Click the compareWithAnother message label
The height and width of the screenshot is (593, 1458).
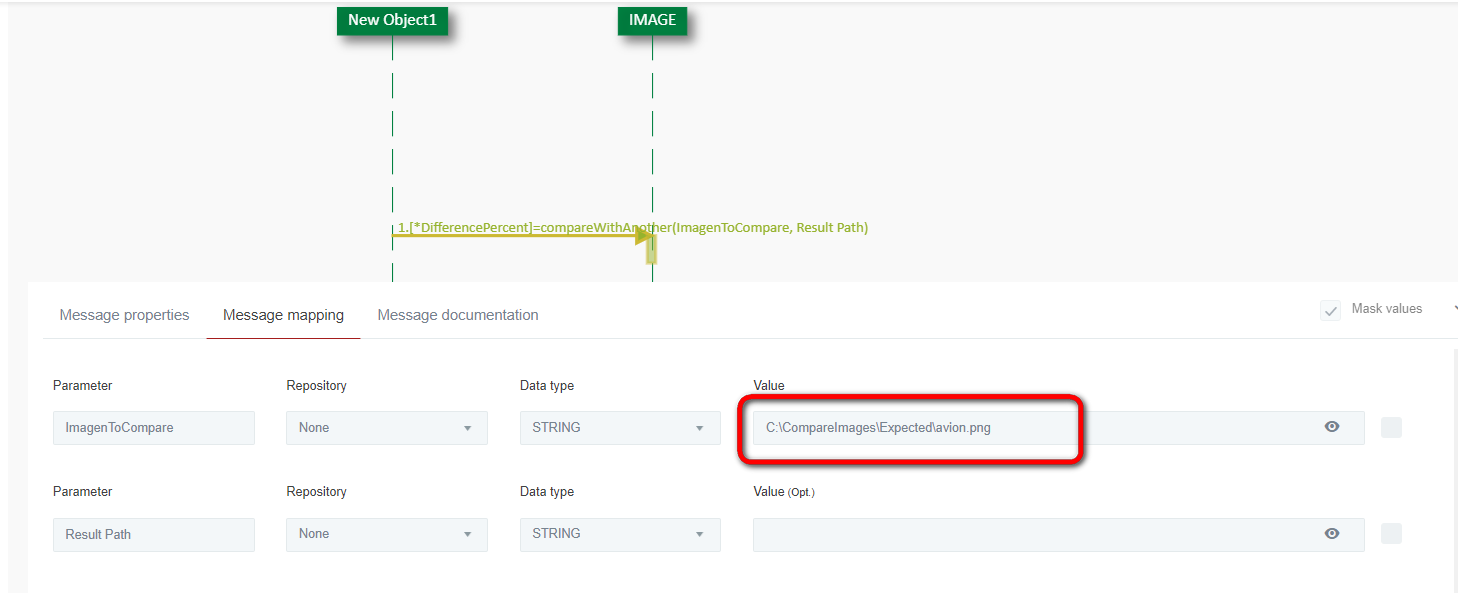coord(632,227)
